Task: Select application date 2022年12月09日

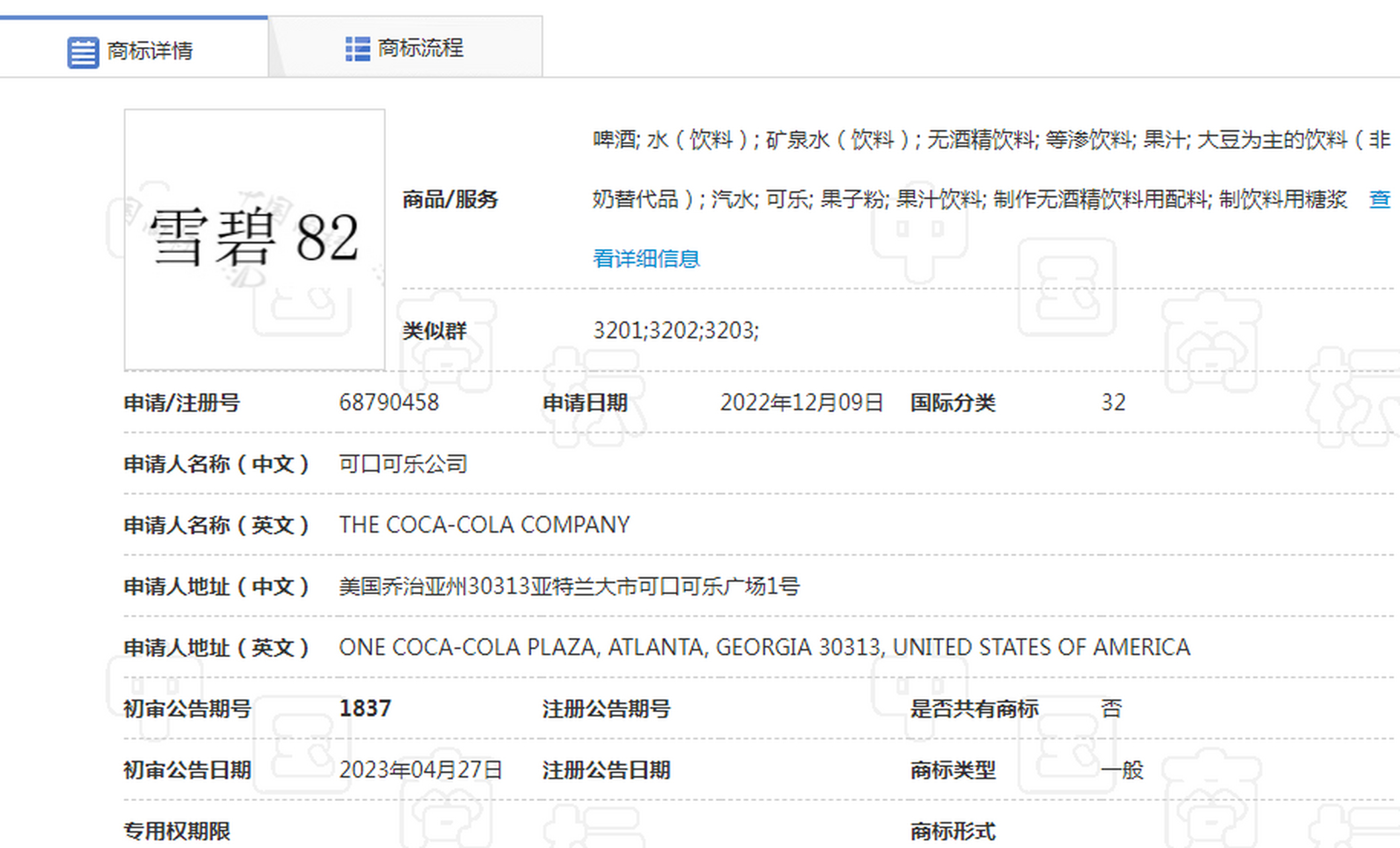Action: 801,402
